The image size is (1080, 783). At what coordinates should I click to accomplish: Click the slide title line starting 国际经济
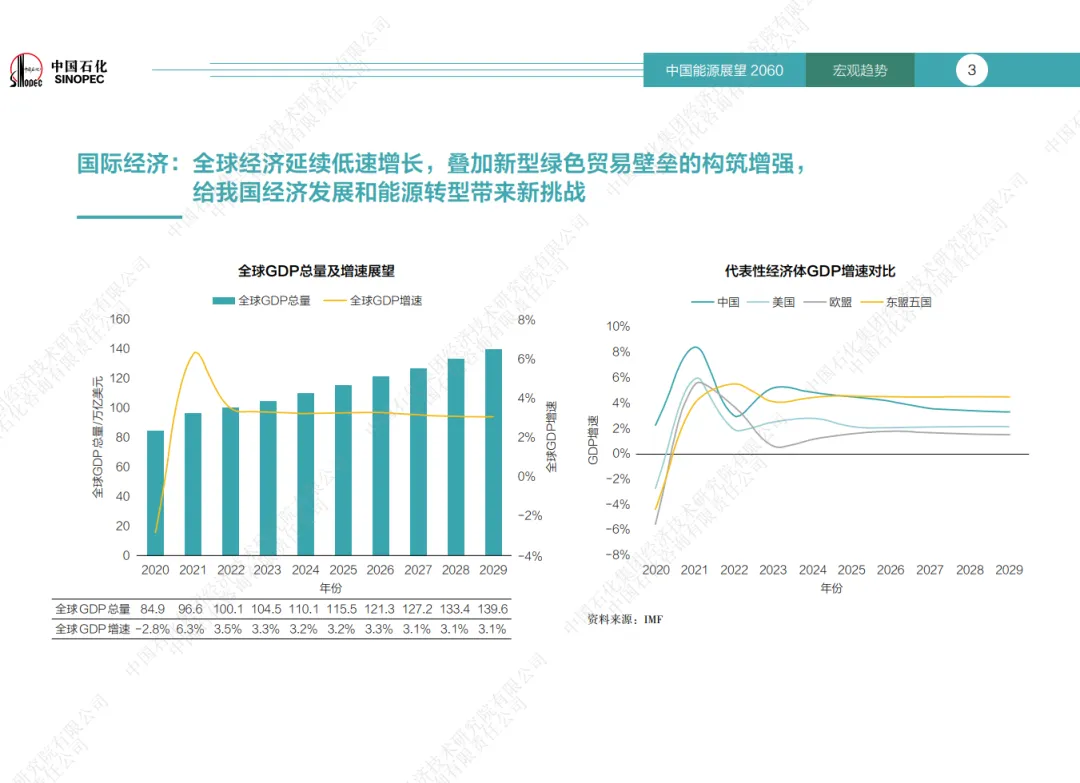pyautogui.click(x=441, y=164)
